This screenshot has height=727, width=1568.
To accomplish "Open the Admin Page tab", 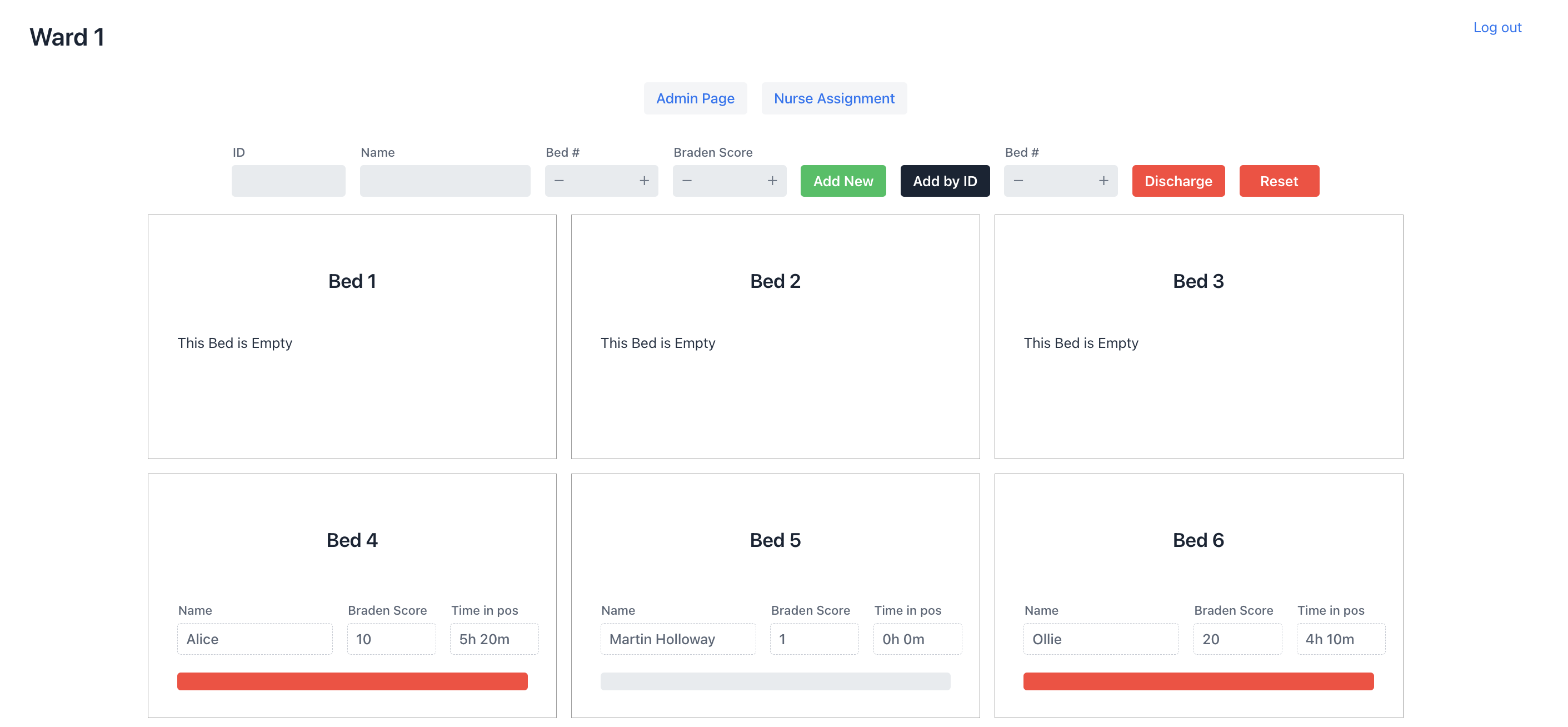I will tap(695, 98).
